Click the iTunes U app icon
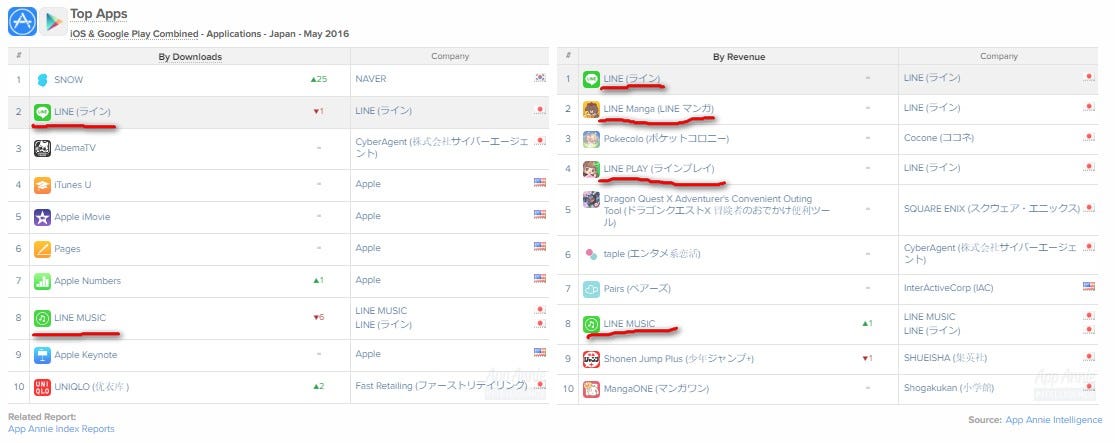 (43, 184)
